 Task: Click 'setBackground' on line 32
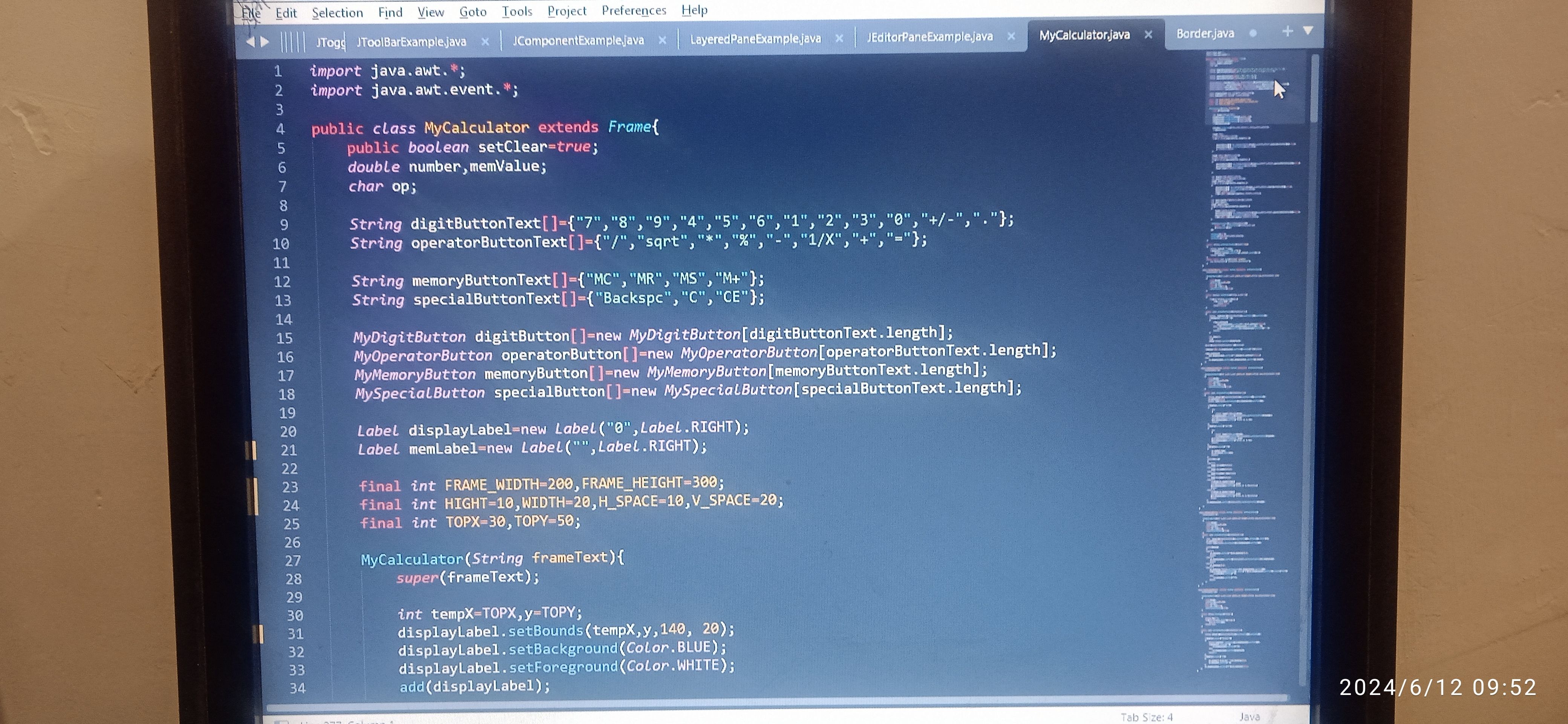click(x=563, y=649)
